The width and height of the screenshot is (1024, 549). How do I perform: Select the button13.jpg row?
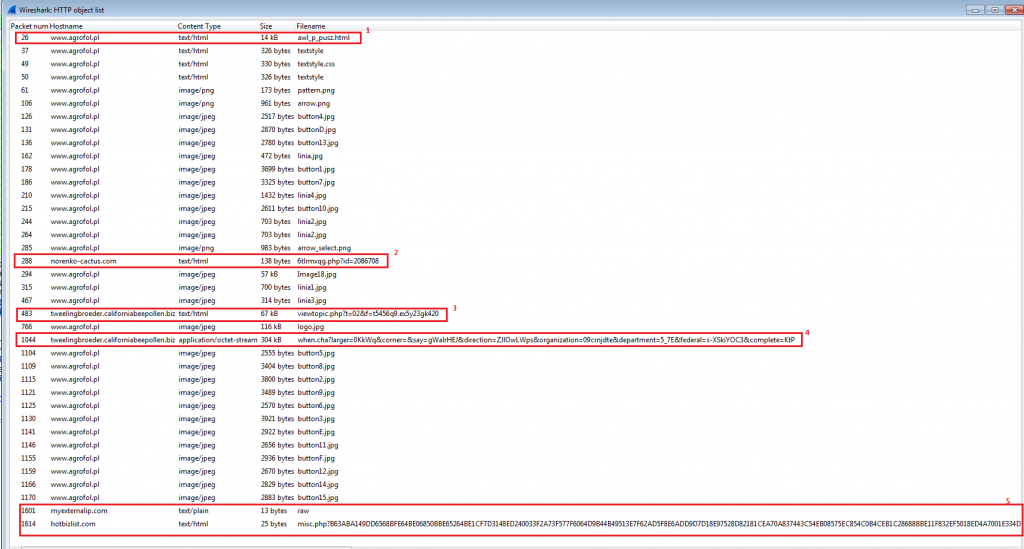pos(516,142)
